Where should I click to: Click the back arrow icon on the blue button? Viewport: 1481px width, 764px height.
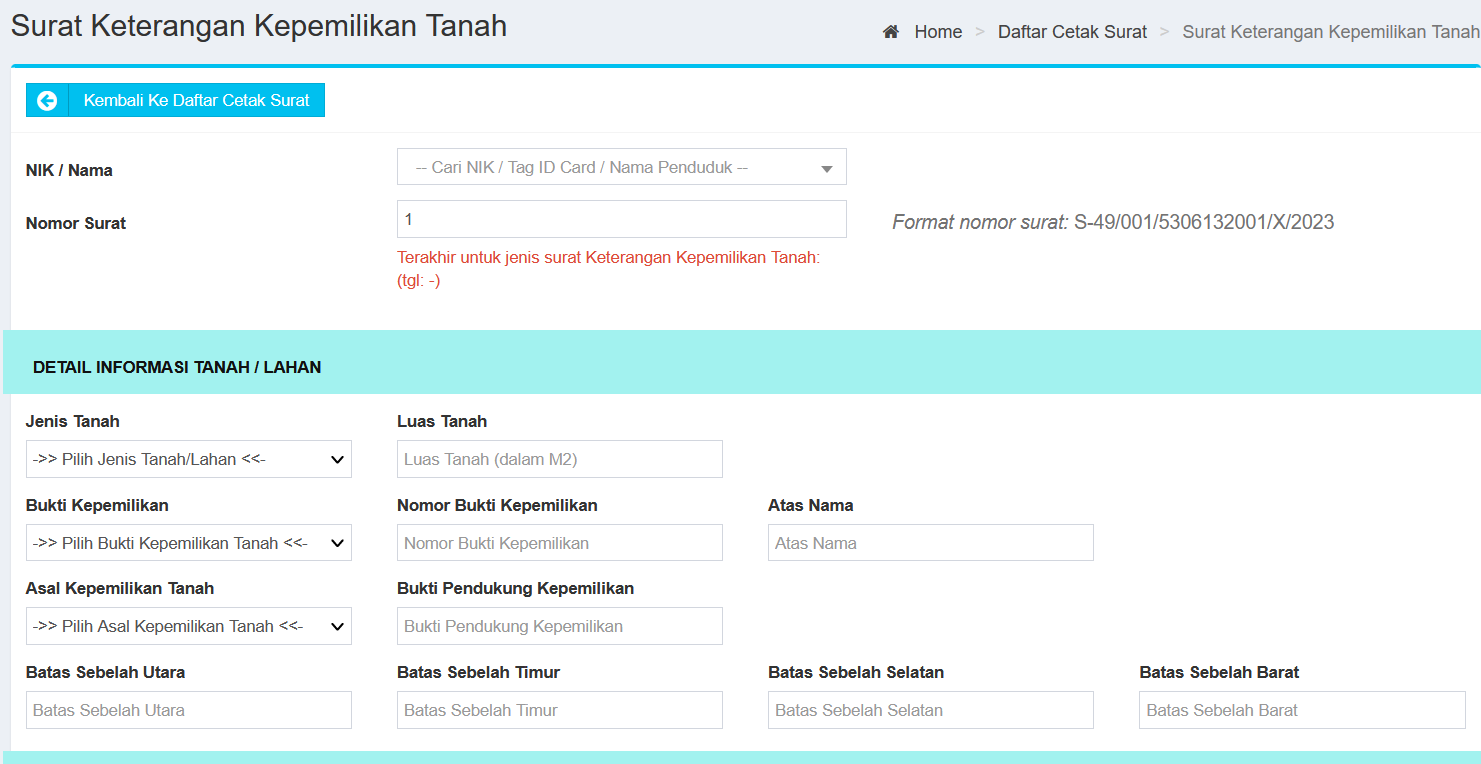[46, 100]
